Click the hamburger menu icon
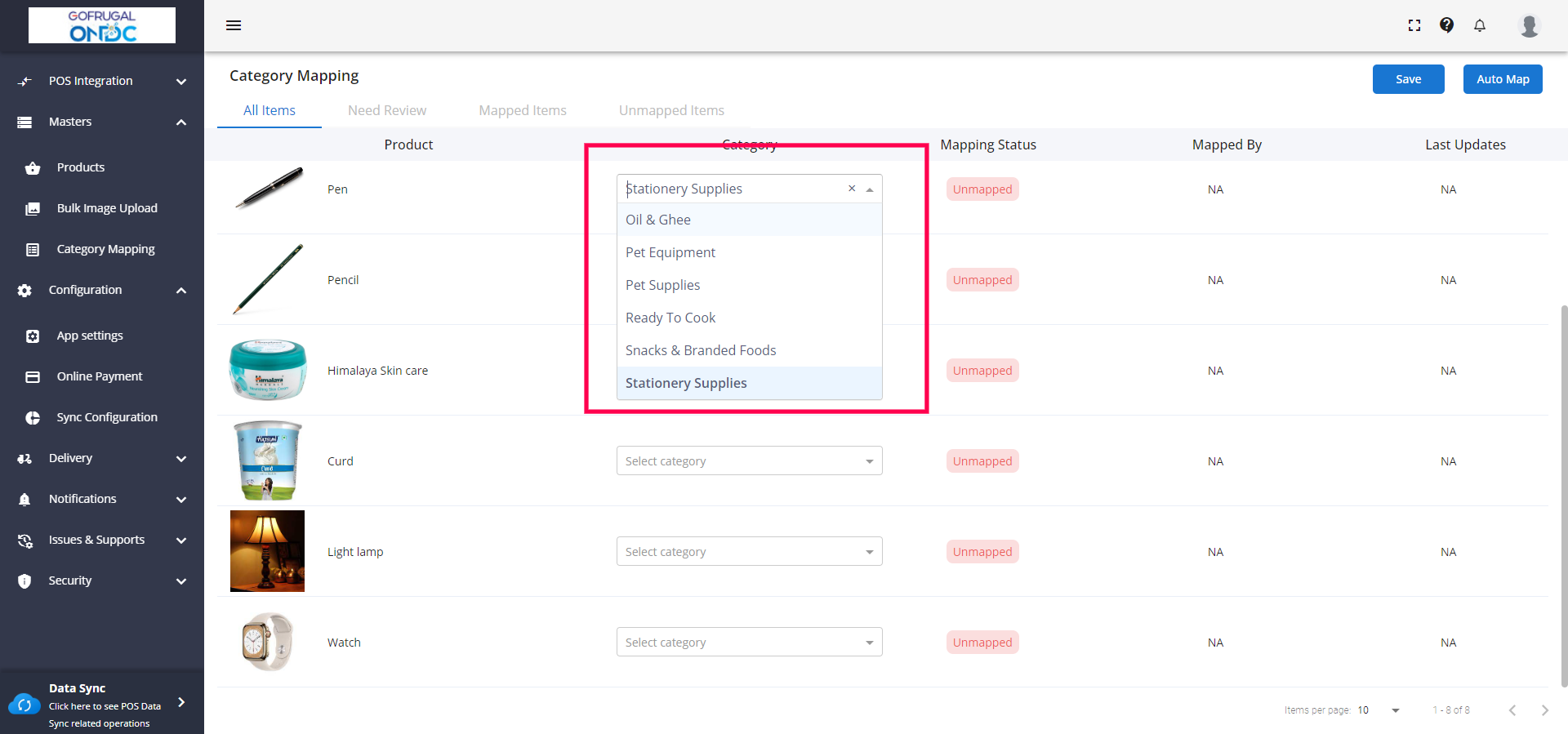 (x=234, y=25)
